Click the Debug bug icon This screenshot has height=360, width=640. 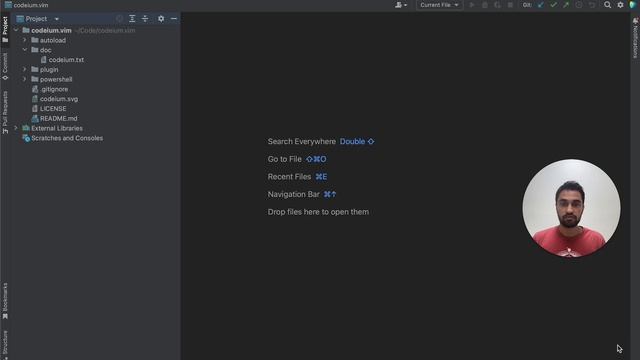point(484,5)
